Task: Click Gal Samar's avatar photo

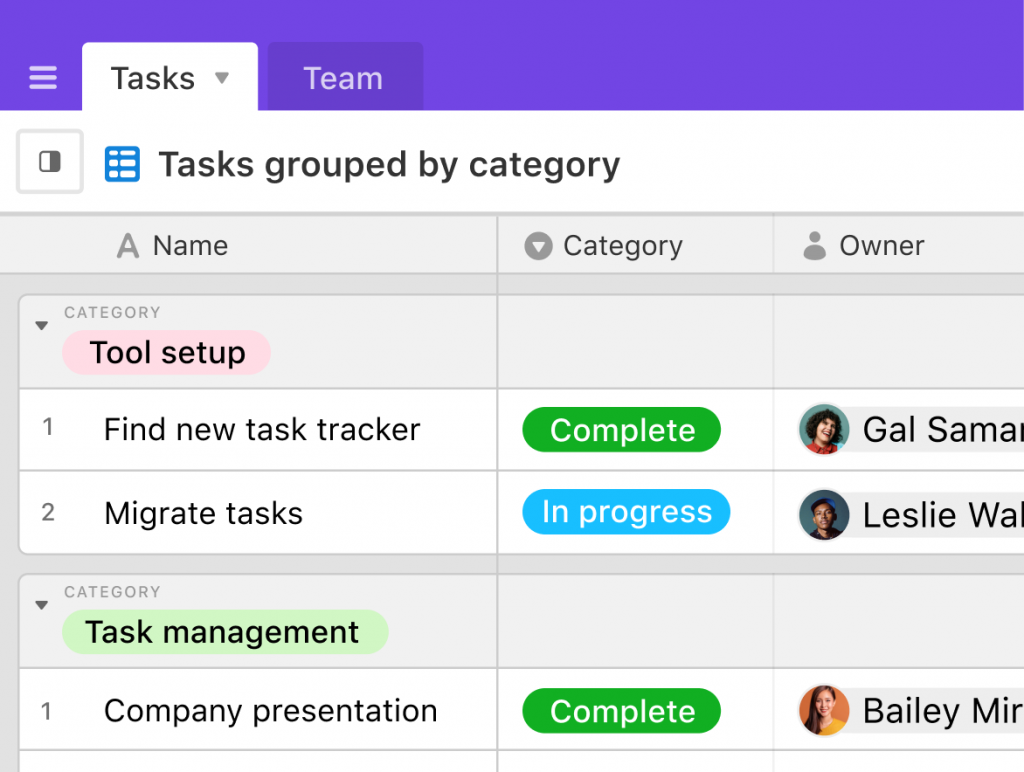Action: click(x=824, y=430)
